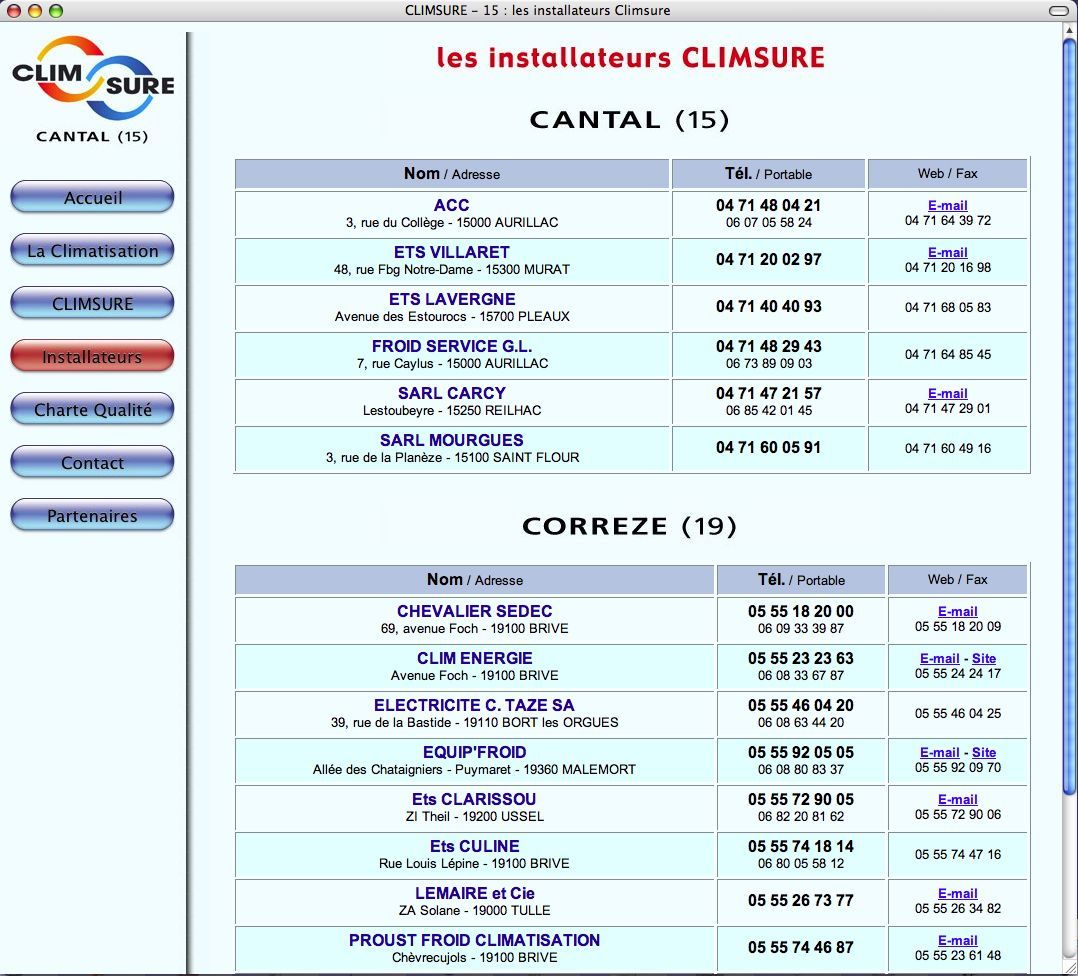Viewport: 1078px width, 976px height.
Task: Select the SARL CARCY name
Action: point(452,393)
